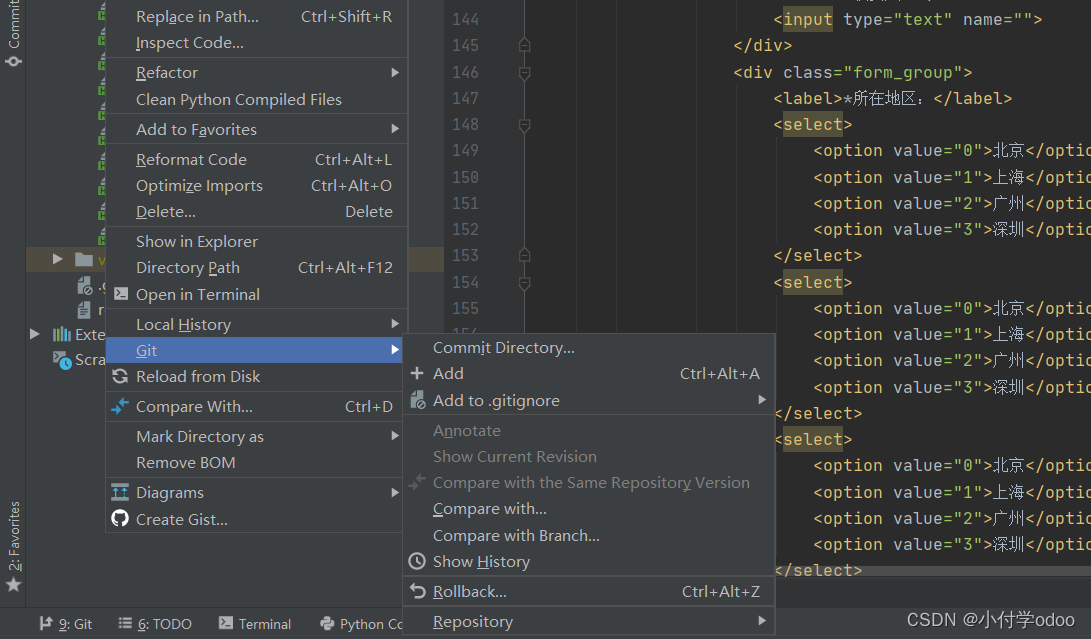Click the undo arrow icon beside Rollback
1091x639 pixels.
[x=417, y=591]
